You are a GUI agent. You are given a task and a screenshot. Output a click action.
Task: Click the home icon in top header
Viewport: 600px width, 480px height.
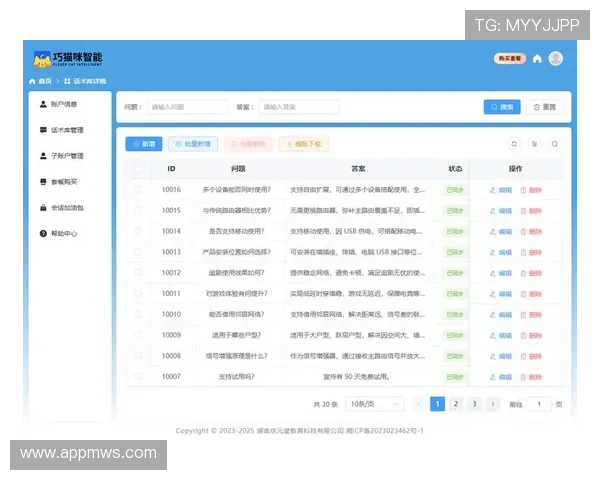coord(537,59)
